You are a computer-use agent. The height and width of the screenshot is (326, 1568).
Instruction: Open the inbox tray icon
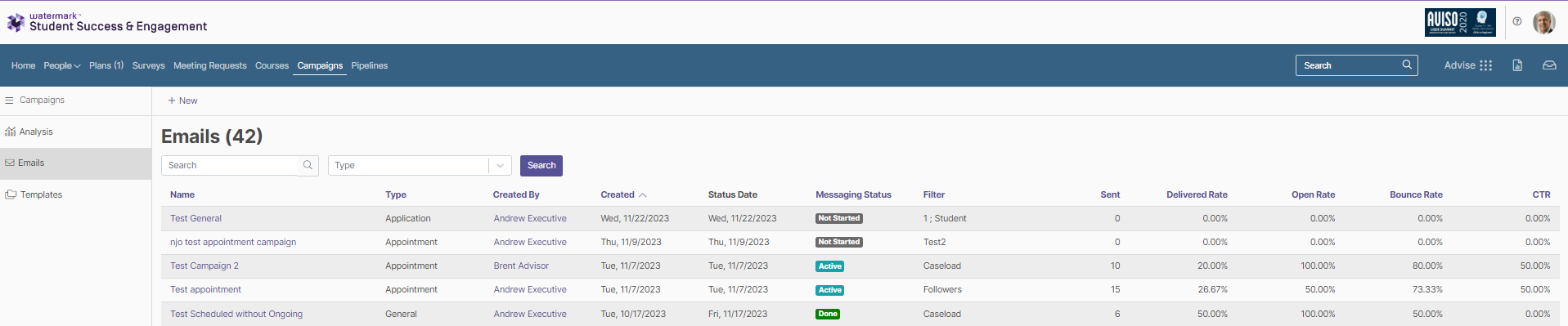point(1549,65)
